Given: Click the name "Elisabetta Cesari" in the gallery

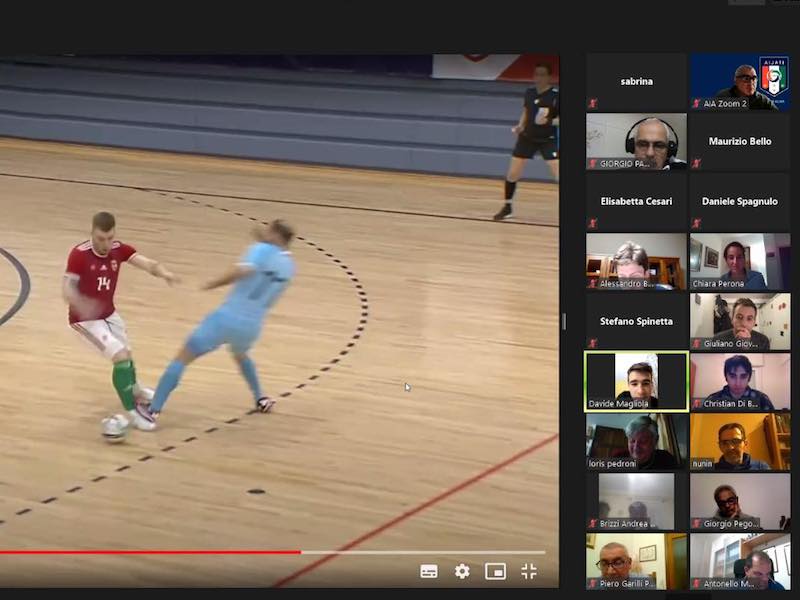Looking at the screenshot, I should (x=636, y=201).
